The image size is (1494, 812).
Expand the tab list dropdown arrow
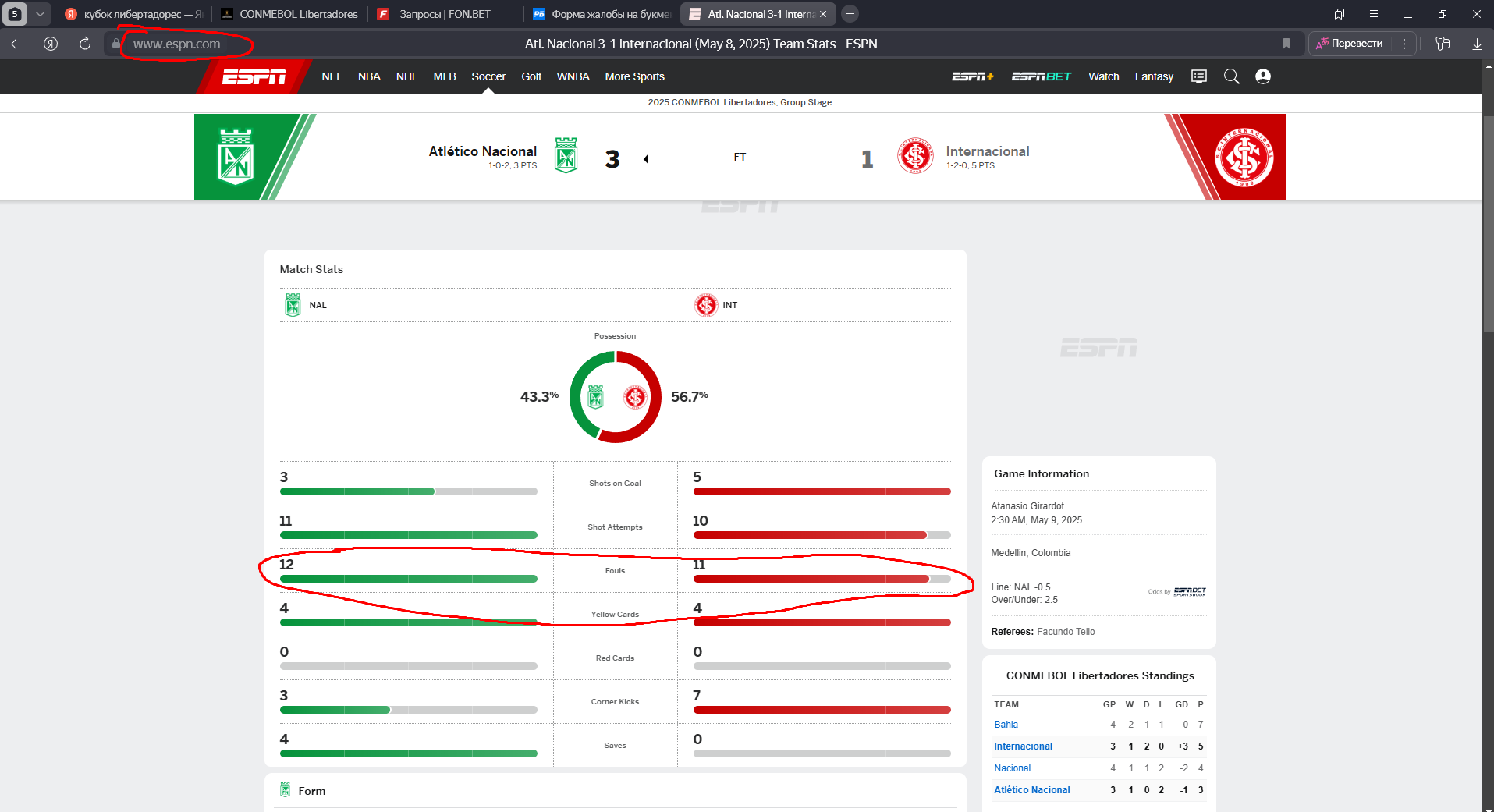[x=40, y=14]
